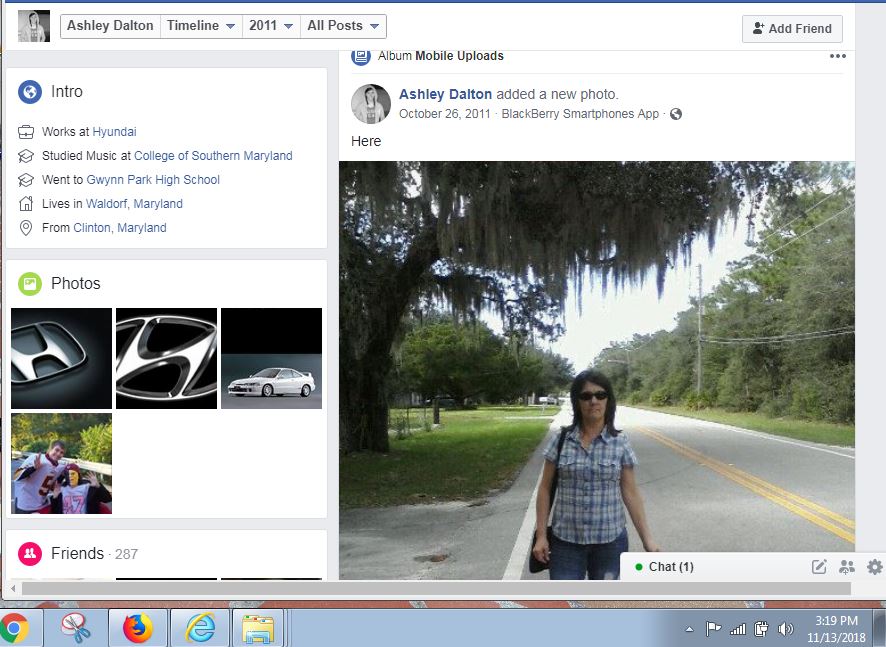This screenshot has width=886, height=647.
Task: Click BlackBerry Smartphones App link
Action: pyautogui.click(x=580, y=114)
